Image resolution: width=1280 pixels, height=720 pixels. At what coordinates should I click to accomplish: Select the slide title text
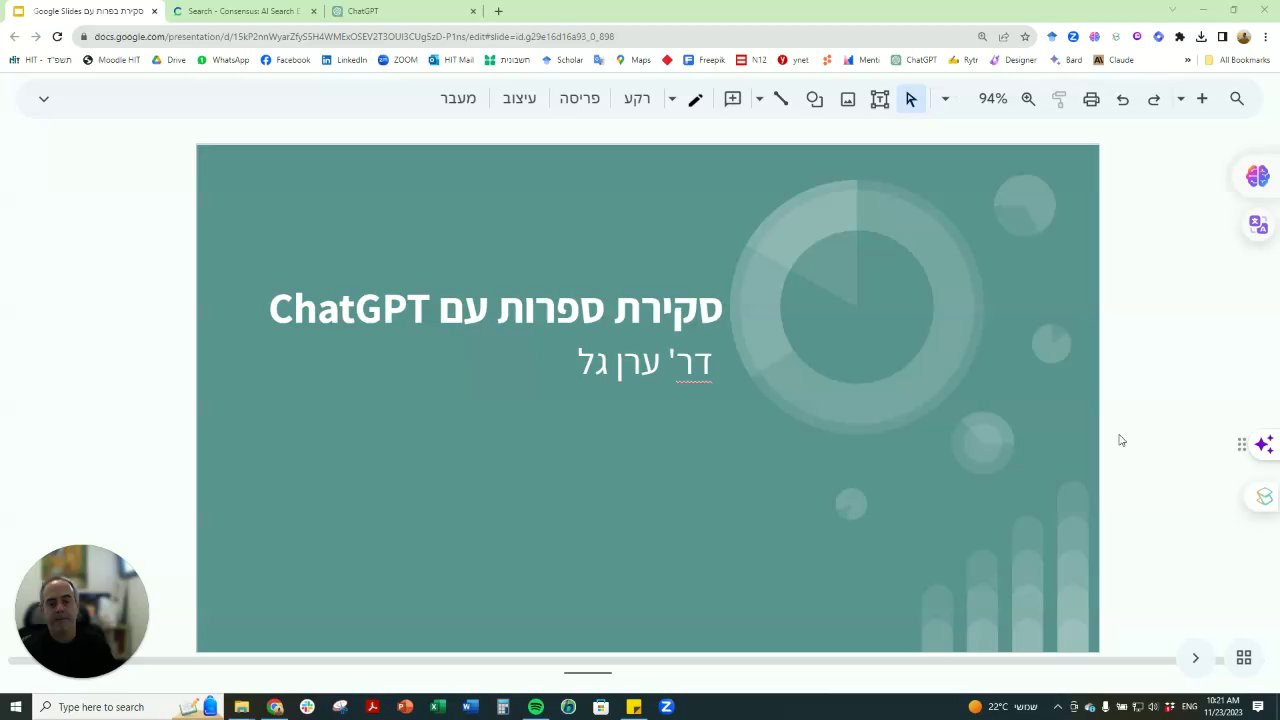[495, 309]
